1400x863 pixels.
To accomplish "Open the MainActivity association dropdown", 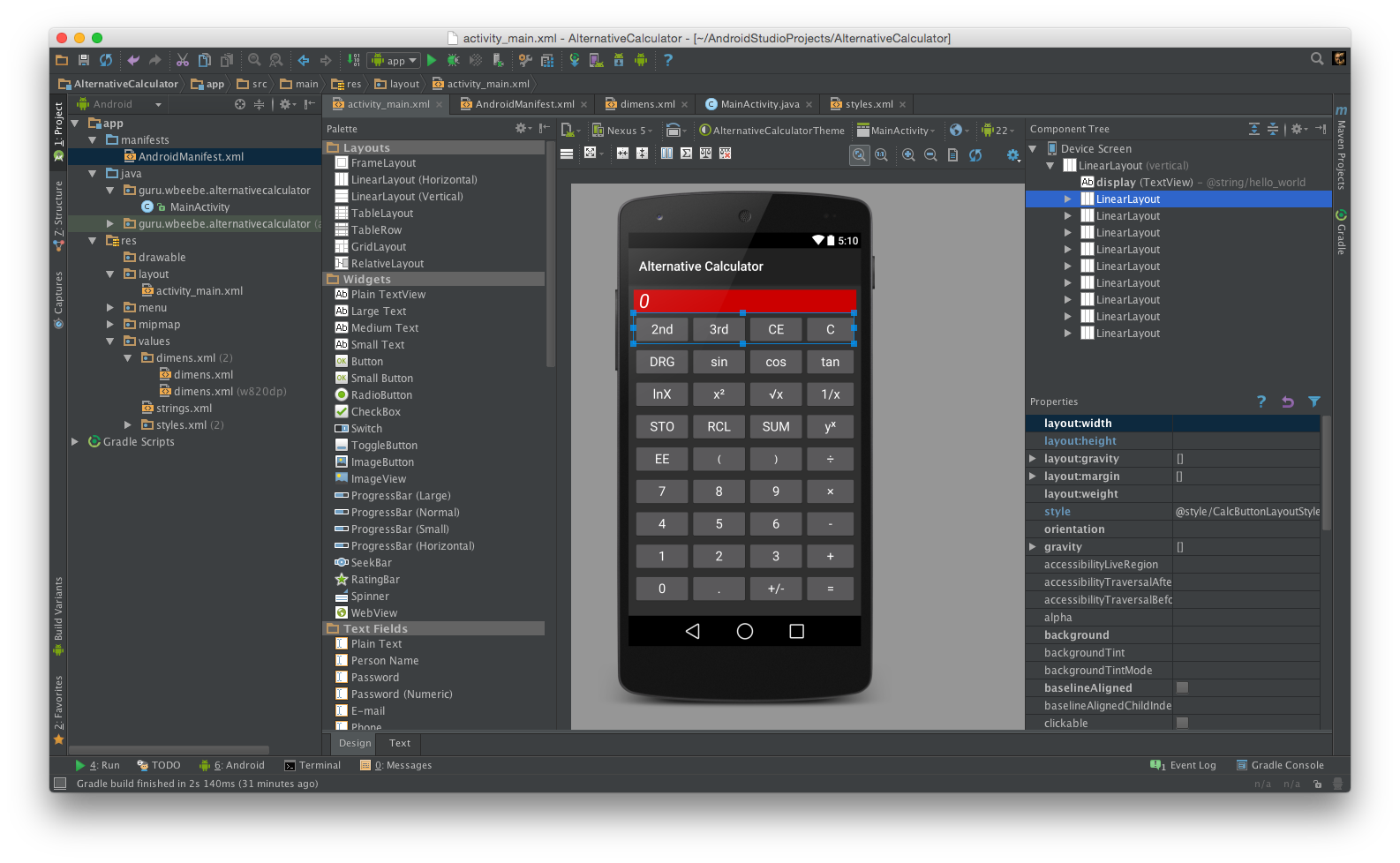I will pyautogui.click(x=896, y=131).
